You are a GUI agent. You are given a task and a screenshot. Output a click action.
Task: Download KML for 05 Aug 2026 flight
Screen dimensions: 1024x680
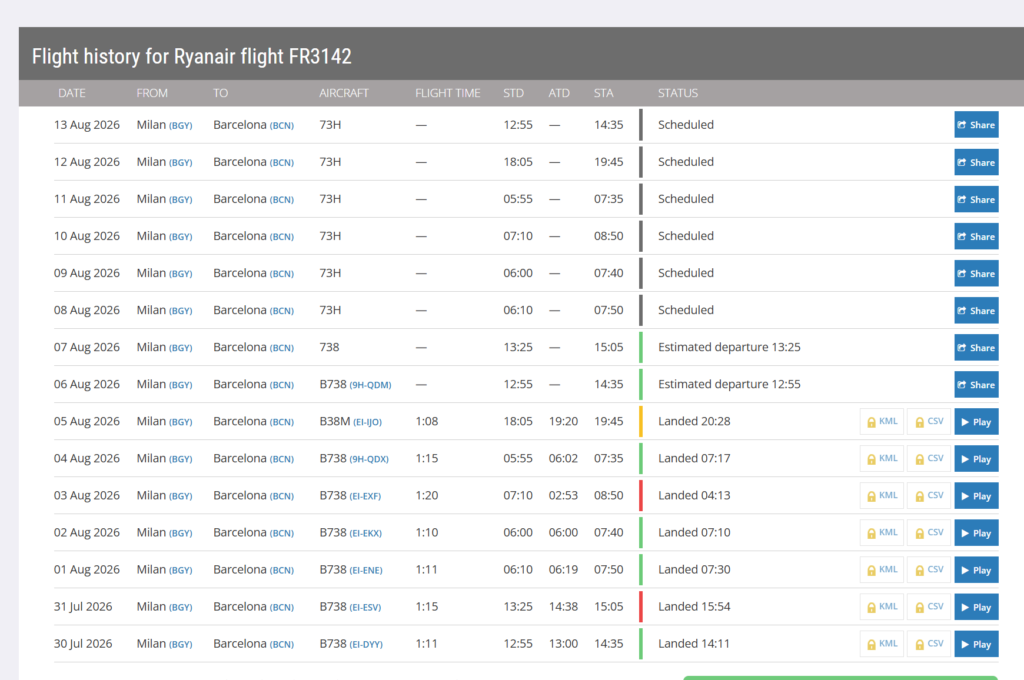pyautogui.click(x=882, y=422)
